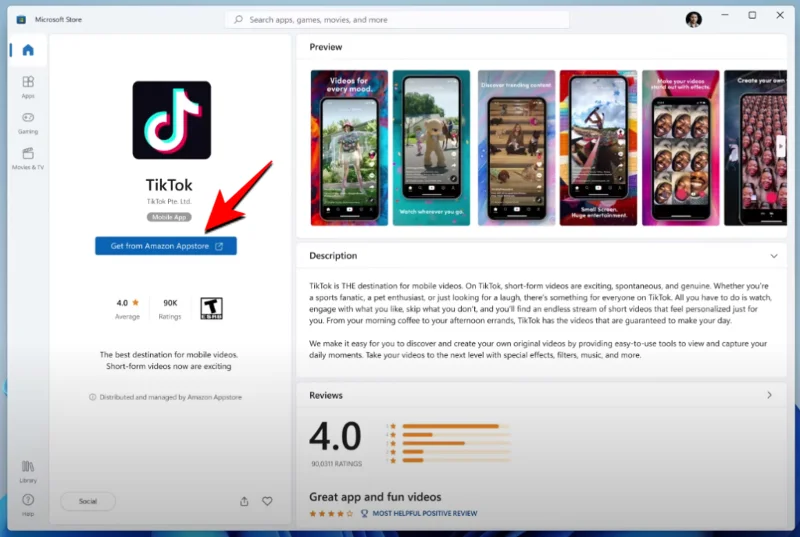Click the Microsoft Store logo icon

tap(21, 19)
